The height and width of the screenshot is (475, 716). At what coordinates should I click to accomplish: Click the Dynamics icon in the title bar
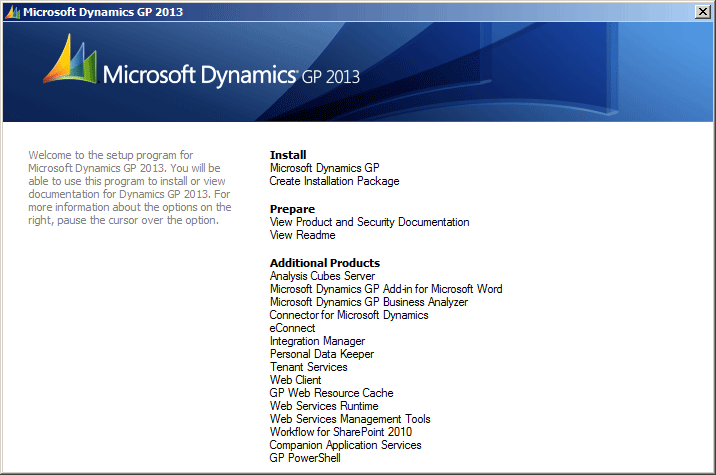point(13,12)
